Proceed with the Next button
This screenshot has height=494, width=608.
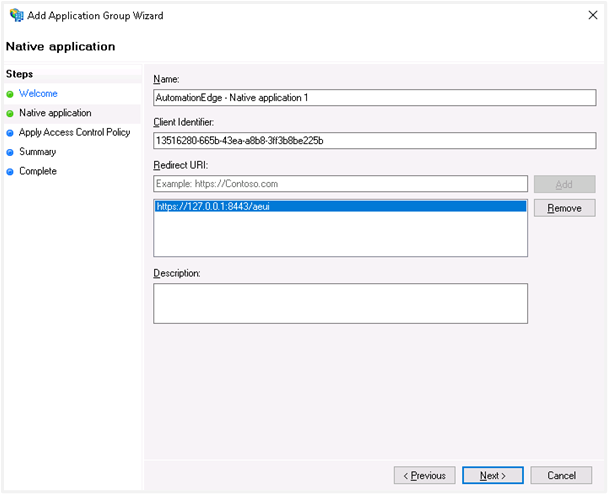pos(493,475)
